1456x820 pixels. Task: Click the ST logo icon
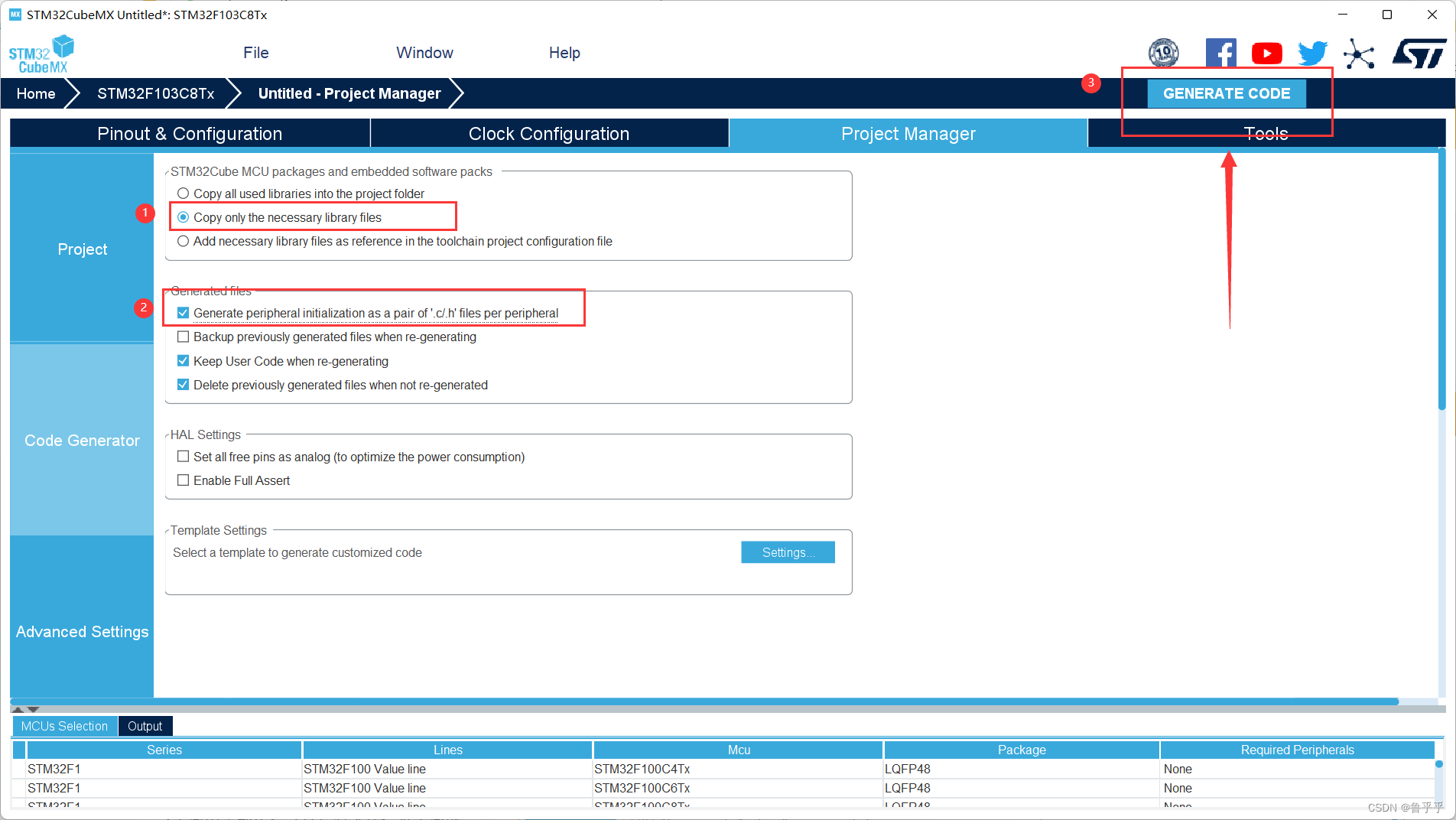pos(1419,54)
